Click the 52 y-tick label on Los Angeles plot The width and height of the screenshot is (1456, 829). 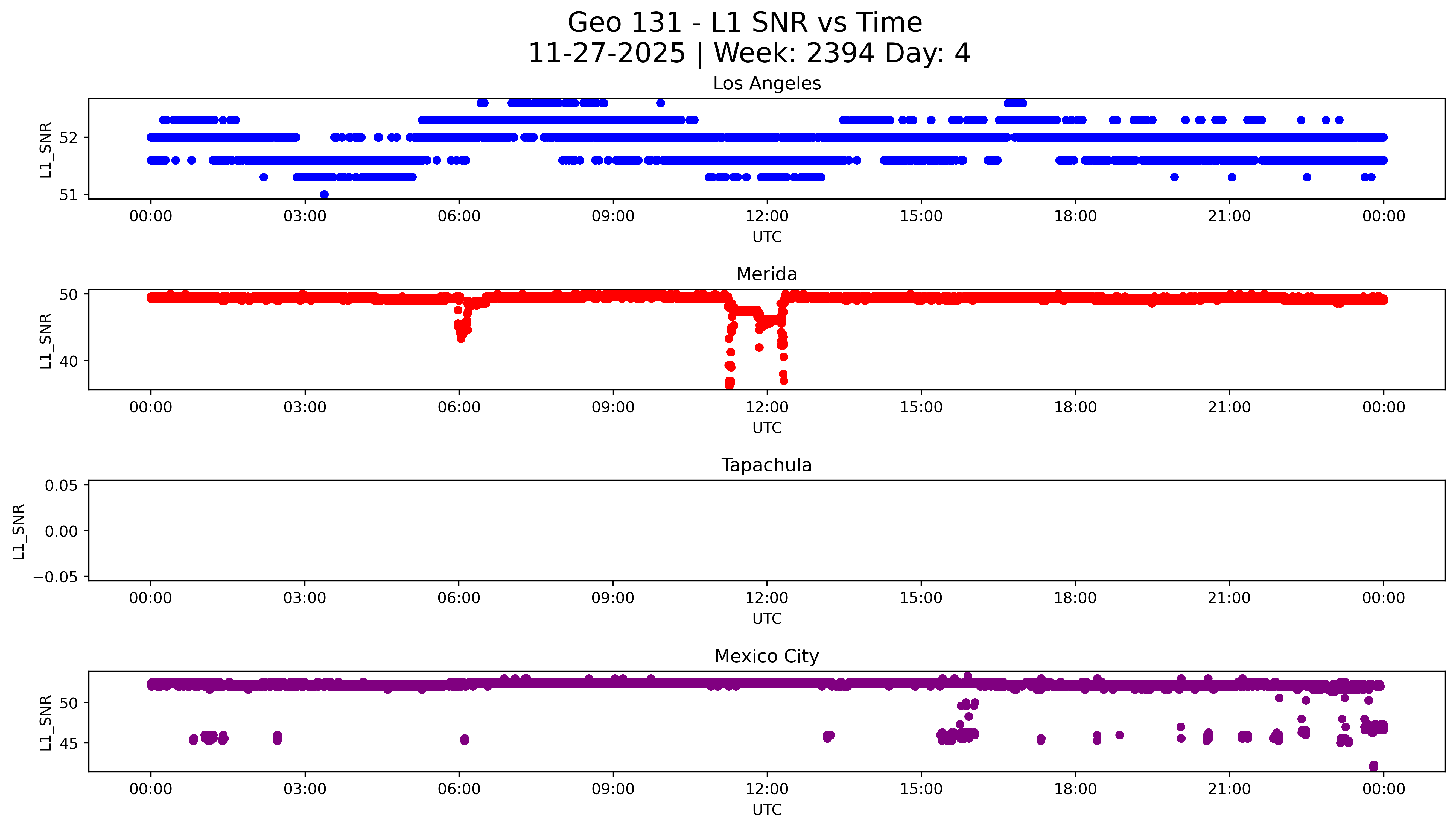tap(68, 138)
